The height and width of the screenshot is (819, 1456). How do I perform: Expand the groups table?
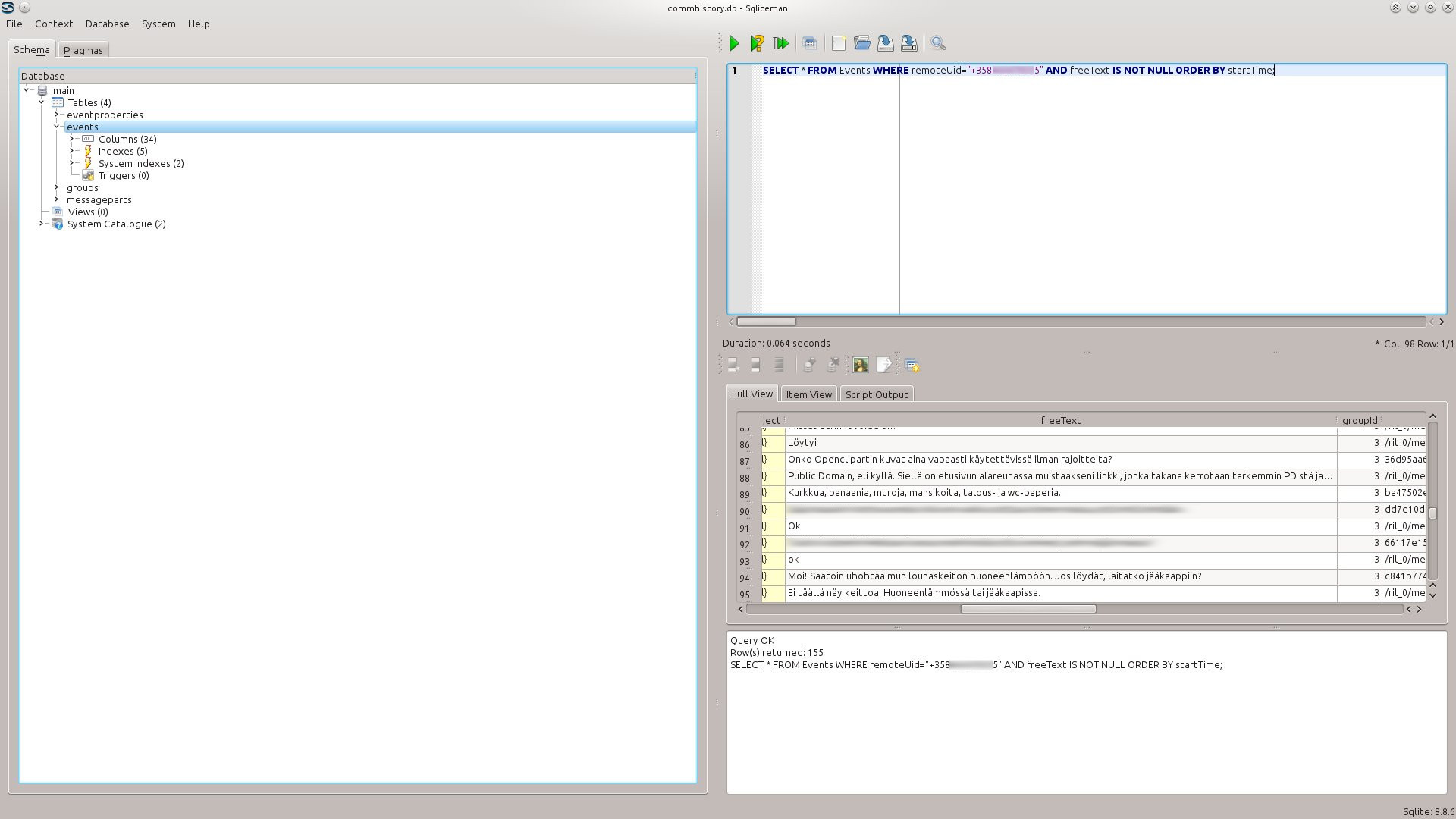tap(57, 187)
